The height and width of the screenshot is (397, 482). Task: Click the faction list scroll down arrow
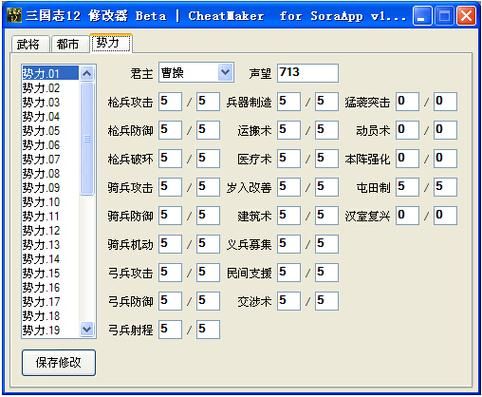[87, 329]
